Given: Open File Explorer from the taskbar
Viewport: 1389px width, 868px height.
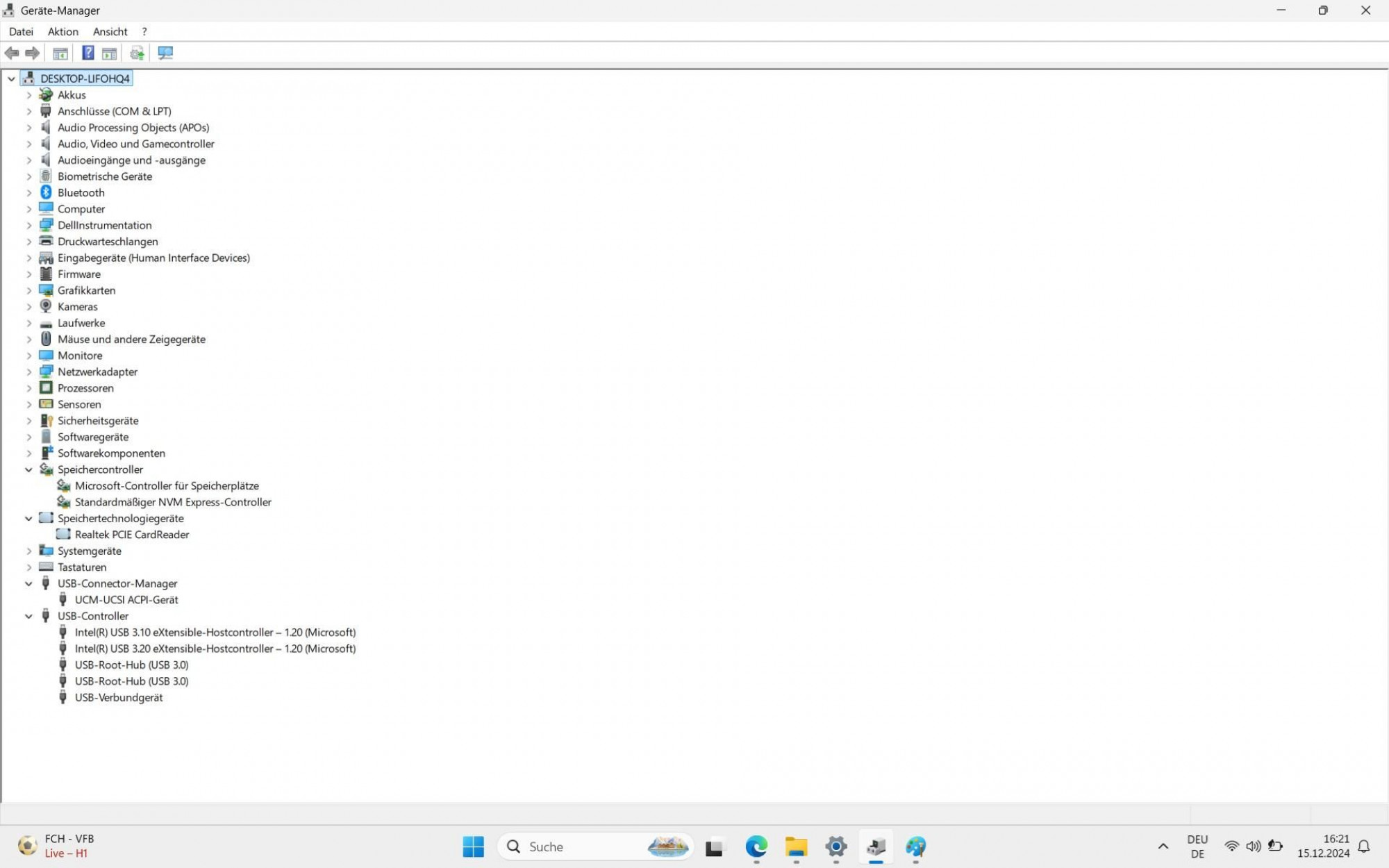Looking at the screenshot, I should point(796,846).
